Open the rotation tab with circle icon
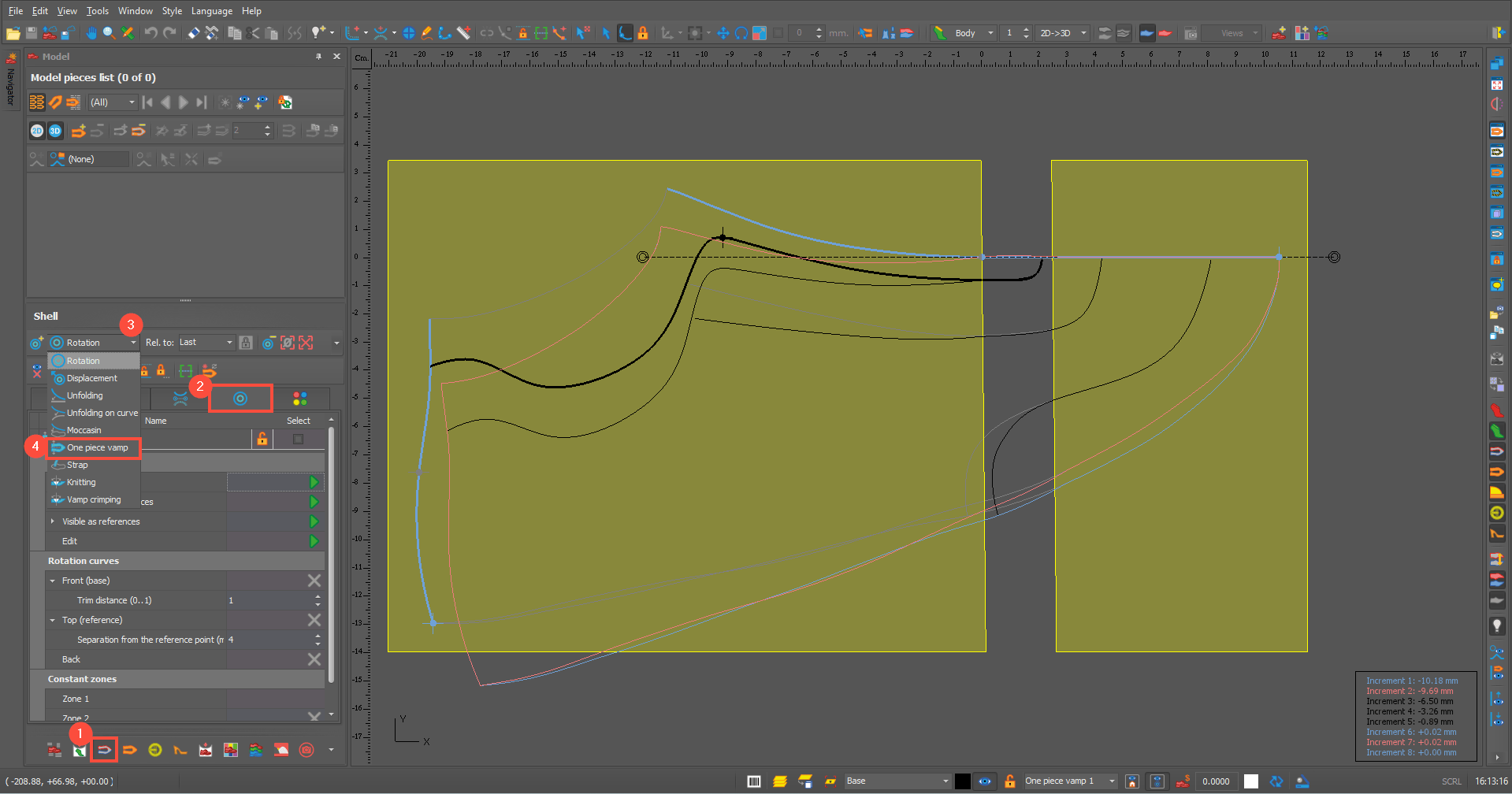Image resolution: width=1512 pixels, height=794 pixels. (240, 399)
